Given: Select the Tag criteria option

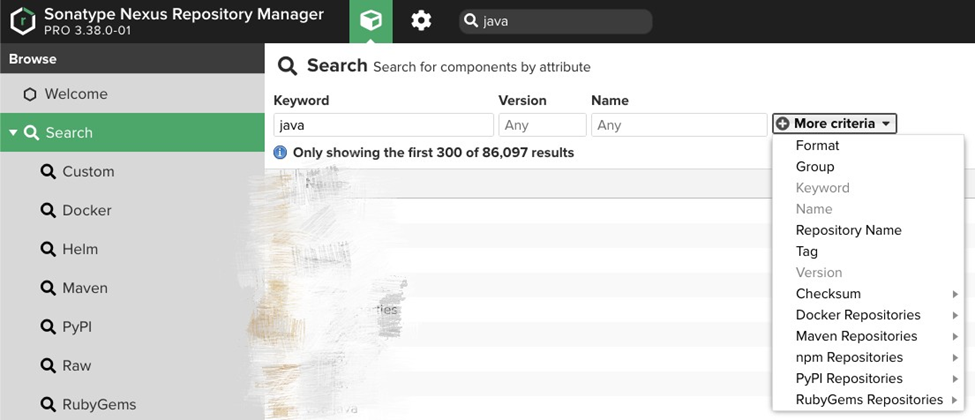Looking at the screenshot, I should [x=807, y=251].
